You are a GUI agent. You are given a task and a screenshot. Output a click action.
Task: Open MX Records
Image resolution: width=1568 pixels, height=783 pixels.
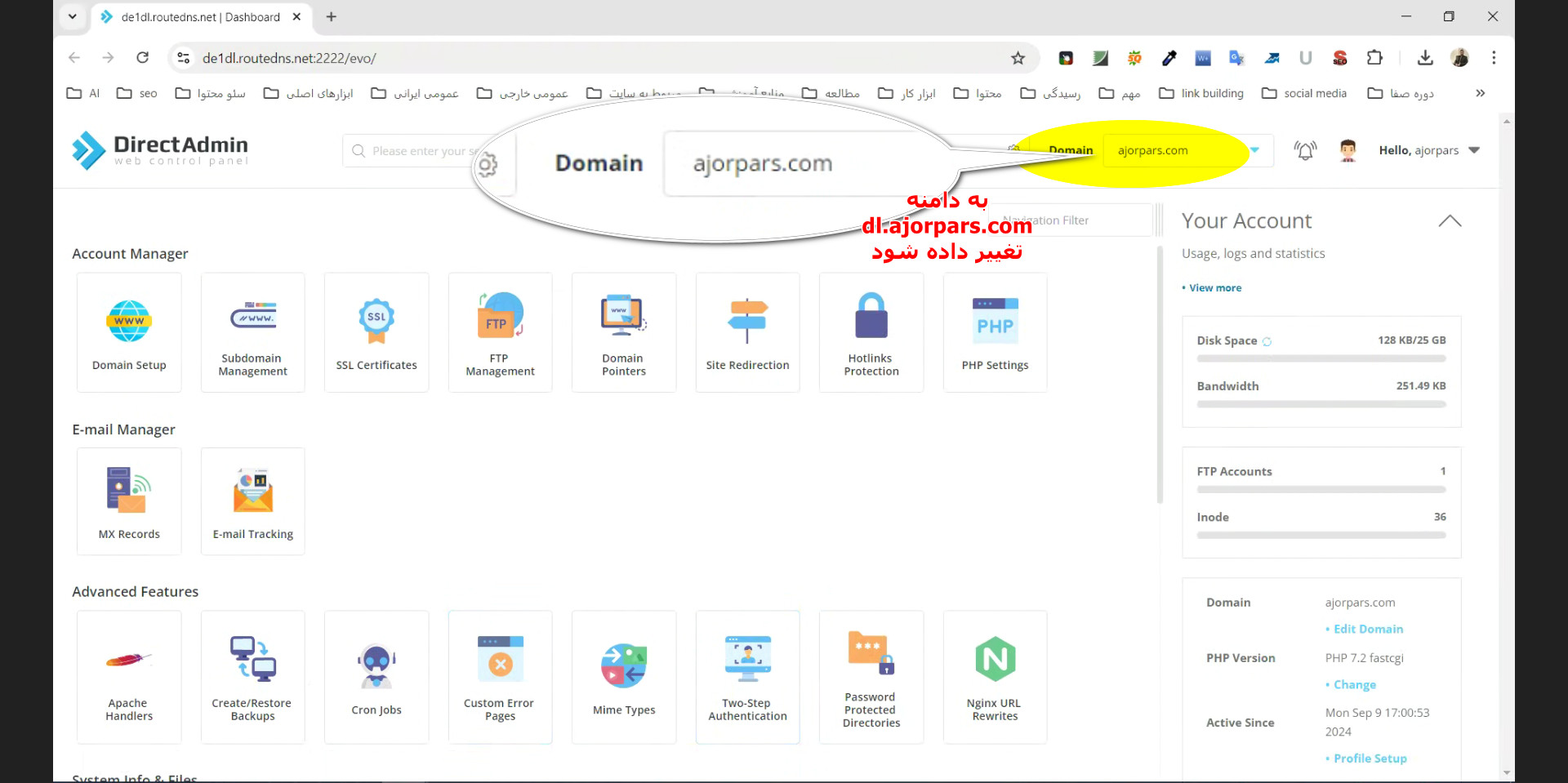[x=129, y=501]
